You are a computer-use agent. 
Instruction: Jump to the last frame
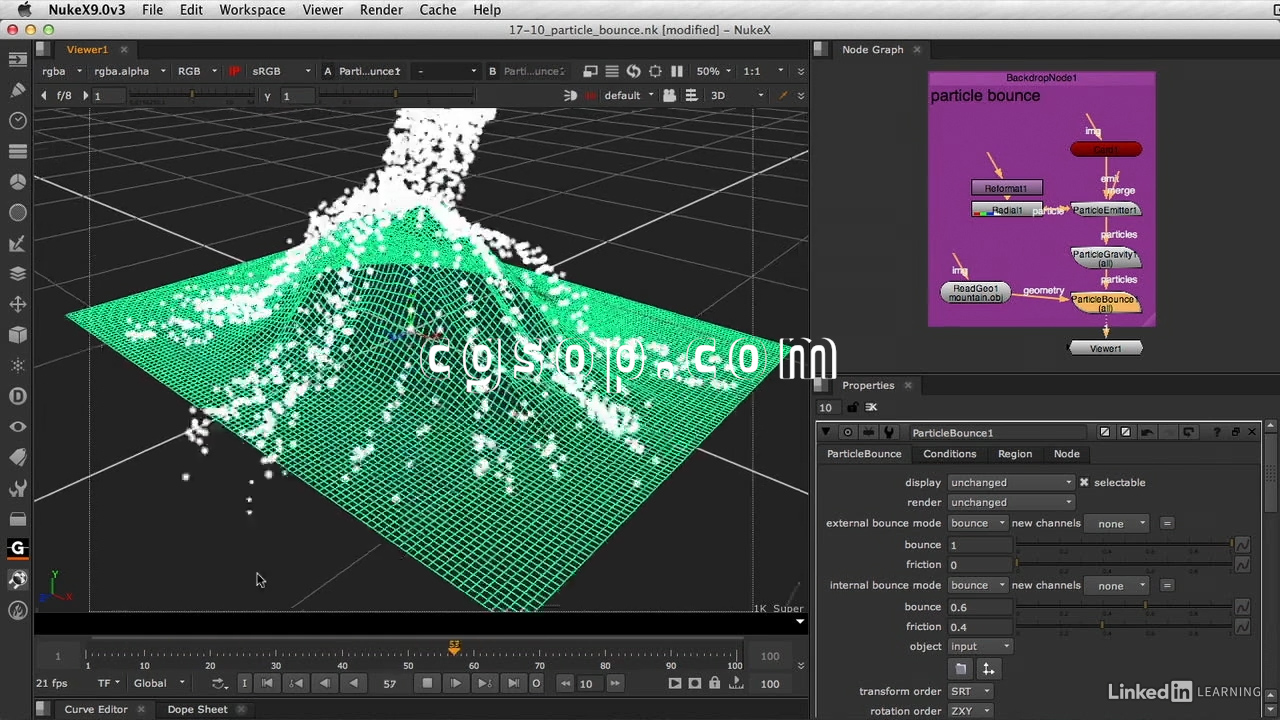(x=513, y=683)
